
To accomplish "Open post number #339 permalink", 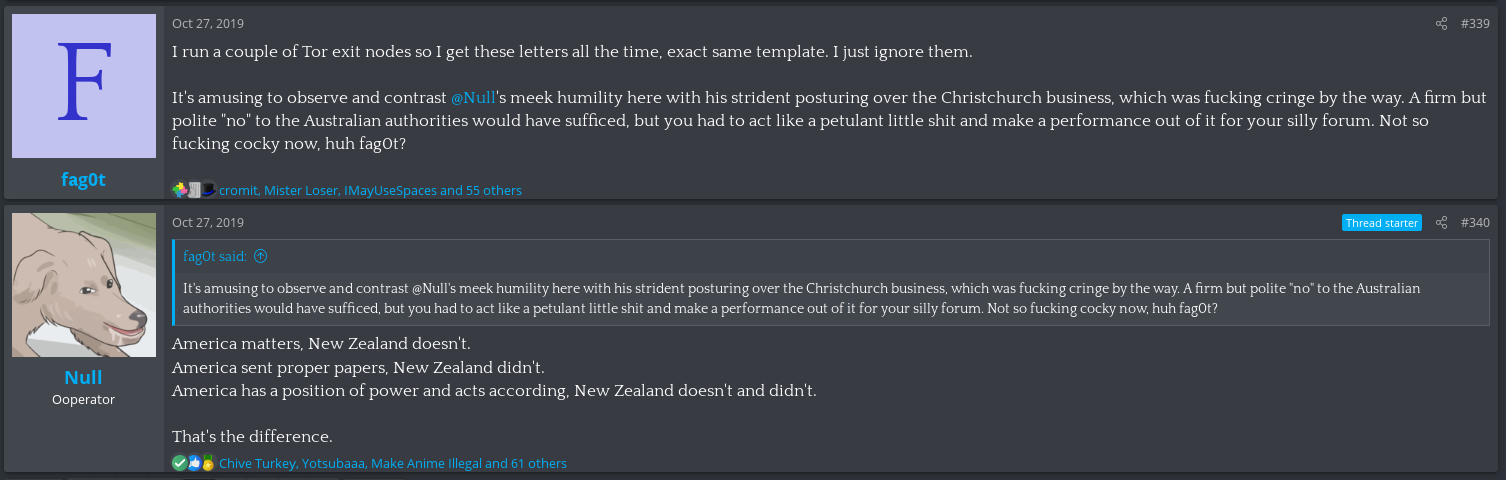I will click(1475, 24).
